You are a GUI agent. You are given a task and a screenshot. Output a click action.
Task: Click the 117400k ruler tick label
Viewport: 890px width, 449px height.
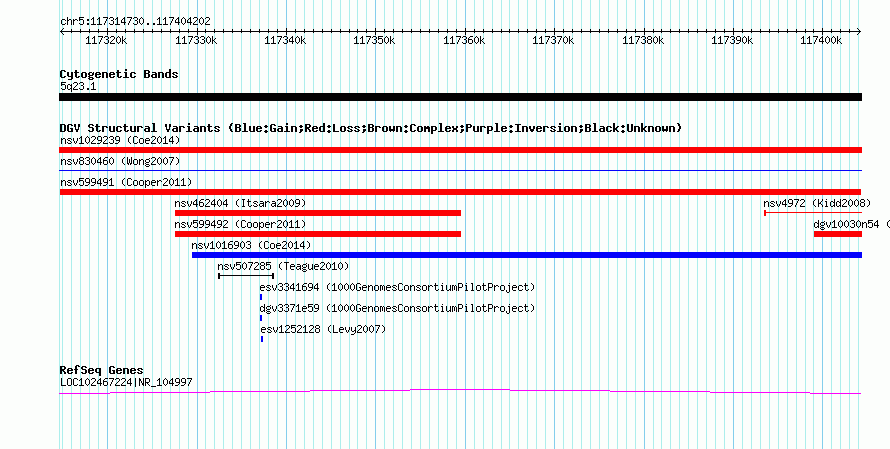click(821, 40)
